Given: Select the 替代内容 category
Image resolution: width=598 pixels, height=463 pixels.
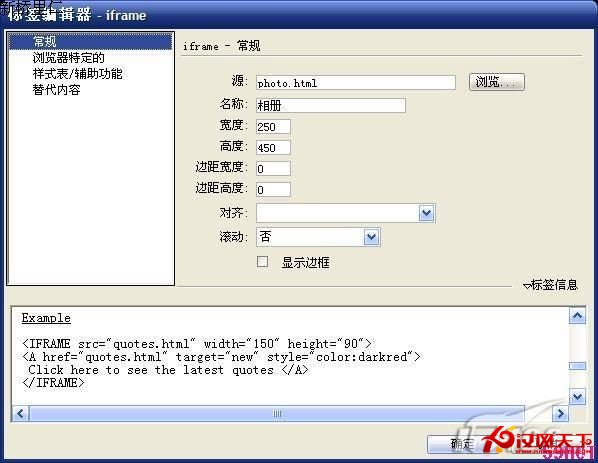Looking at the screenshot, I should click(x=56, y=90).
